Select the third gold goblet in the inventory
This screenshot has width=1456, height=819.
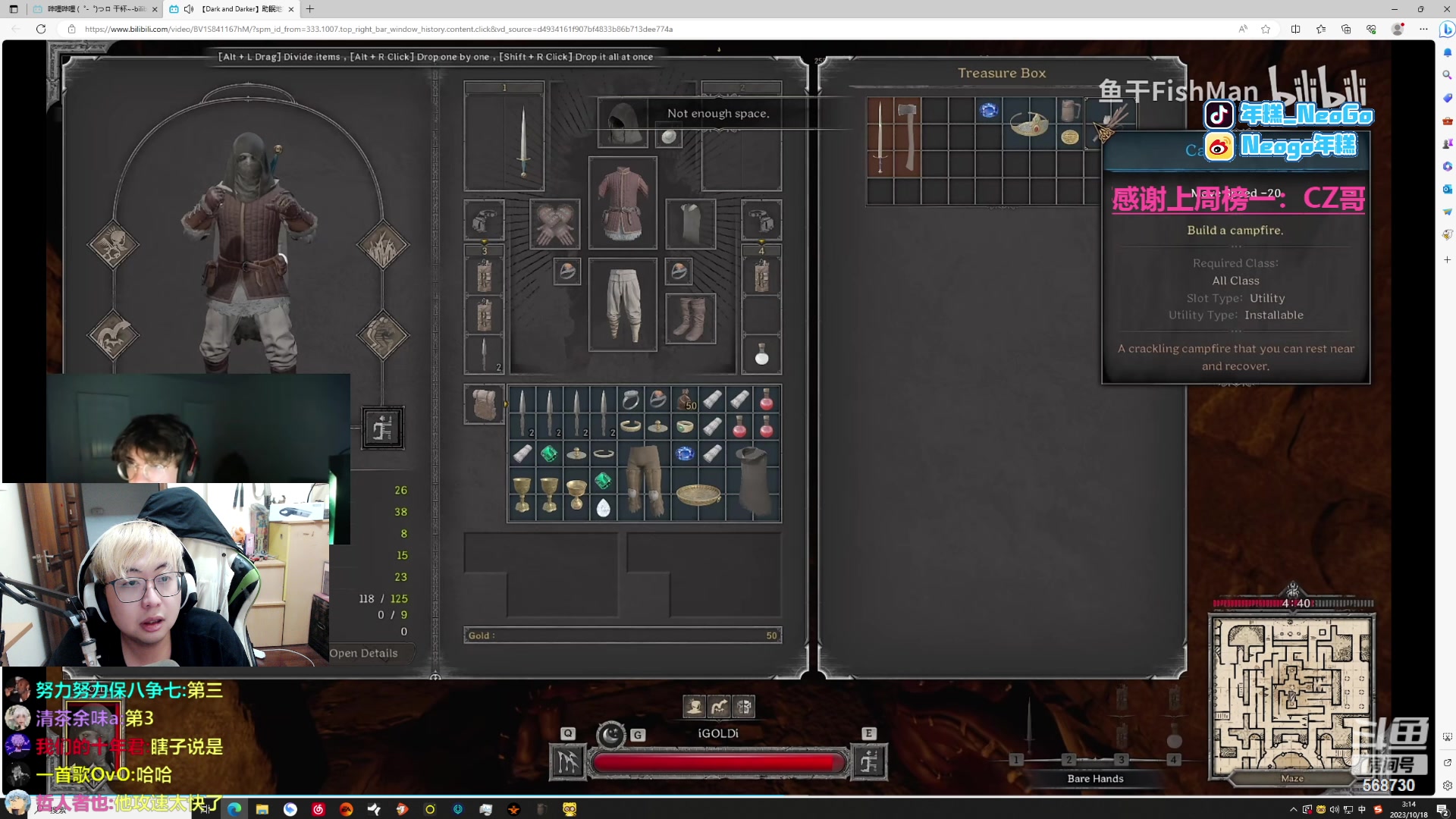click(576, 494)
